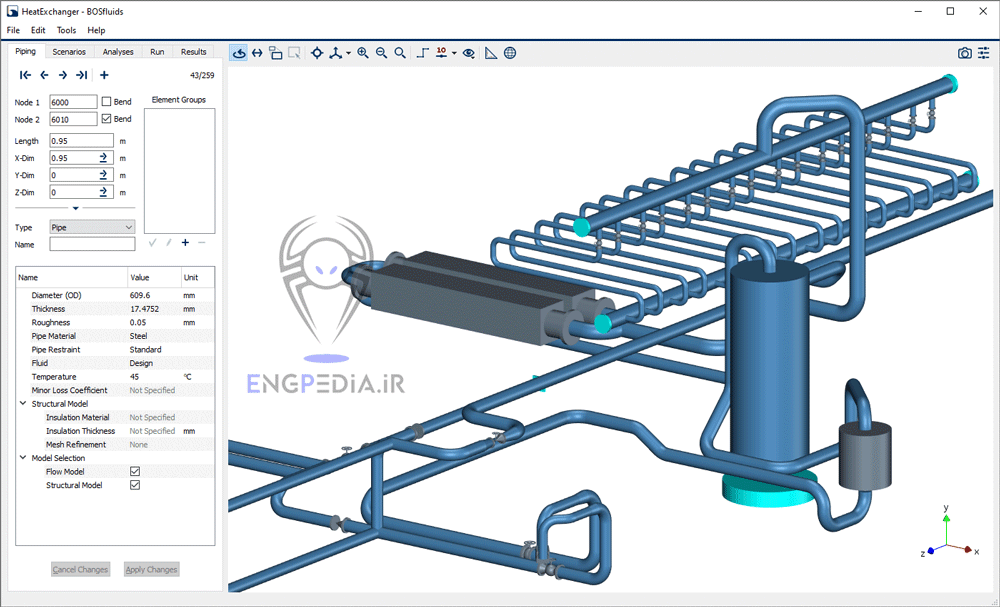
Task: Switch to the Scenarios tab
Action: tap(69, 52)
